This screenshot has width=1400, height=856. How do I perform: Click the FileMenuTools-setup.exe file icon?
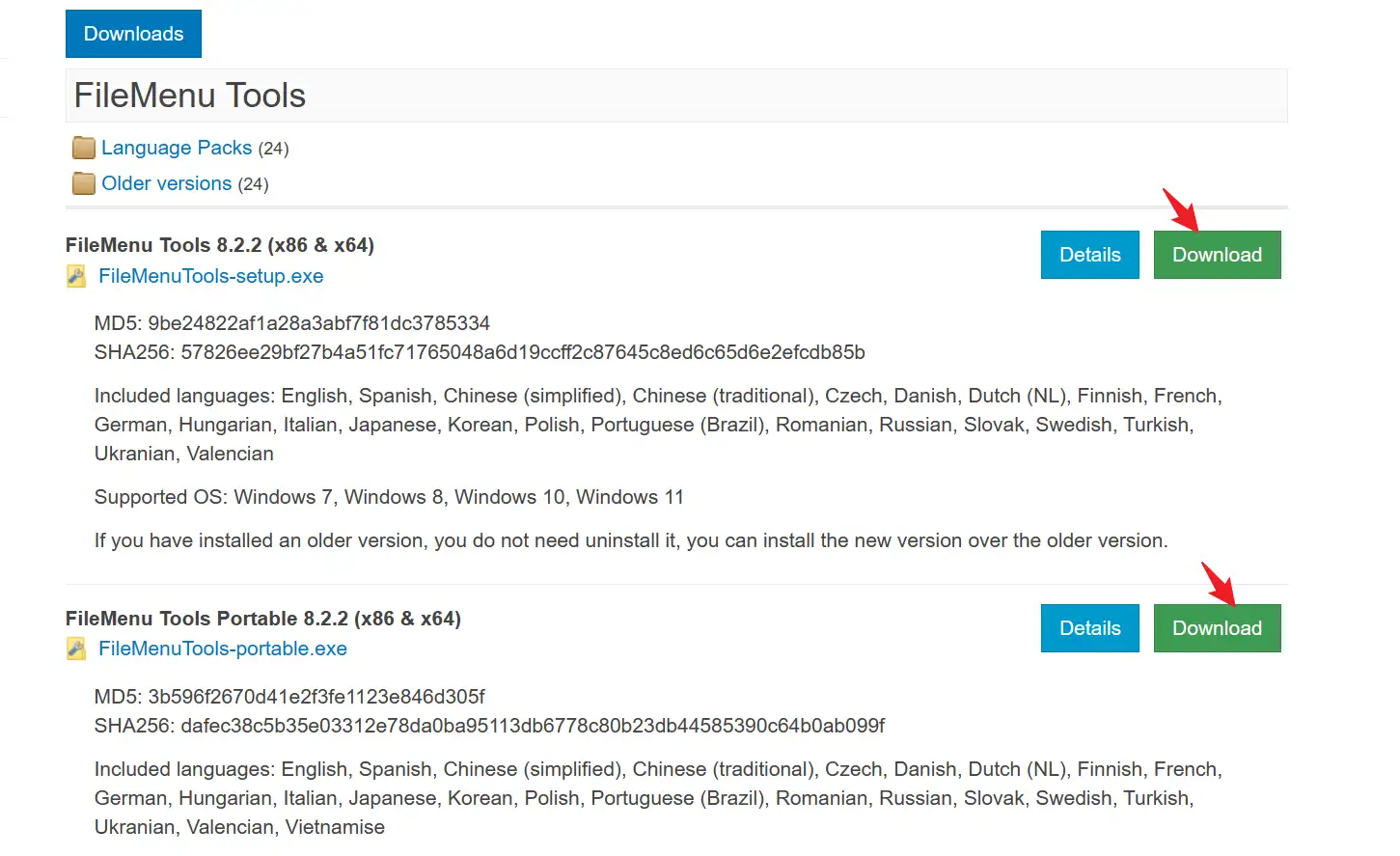click(76, 277)
